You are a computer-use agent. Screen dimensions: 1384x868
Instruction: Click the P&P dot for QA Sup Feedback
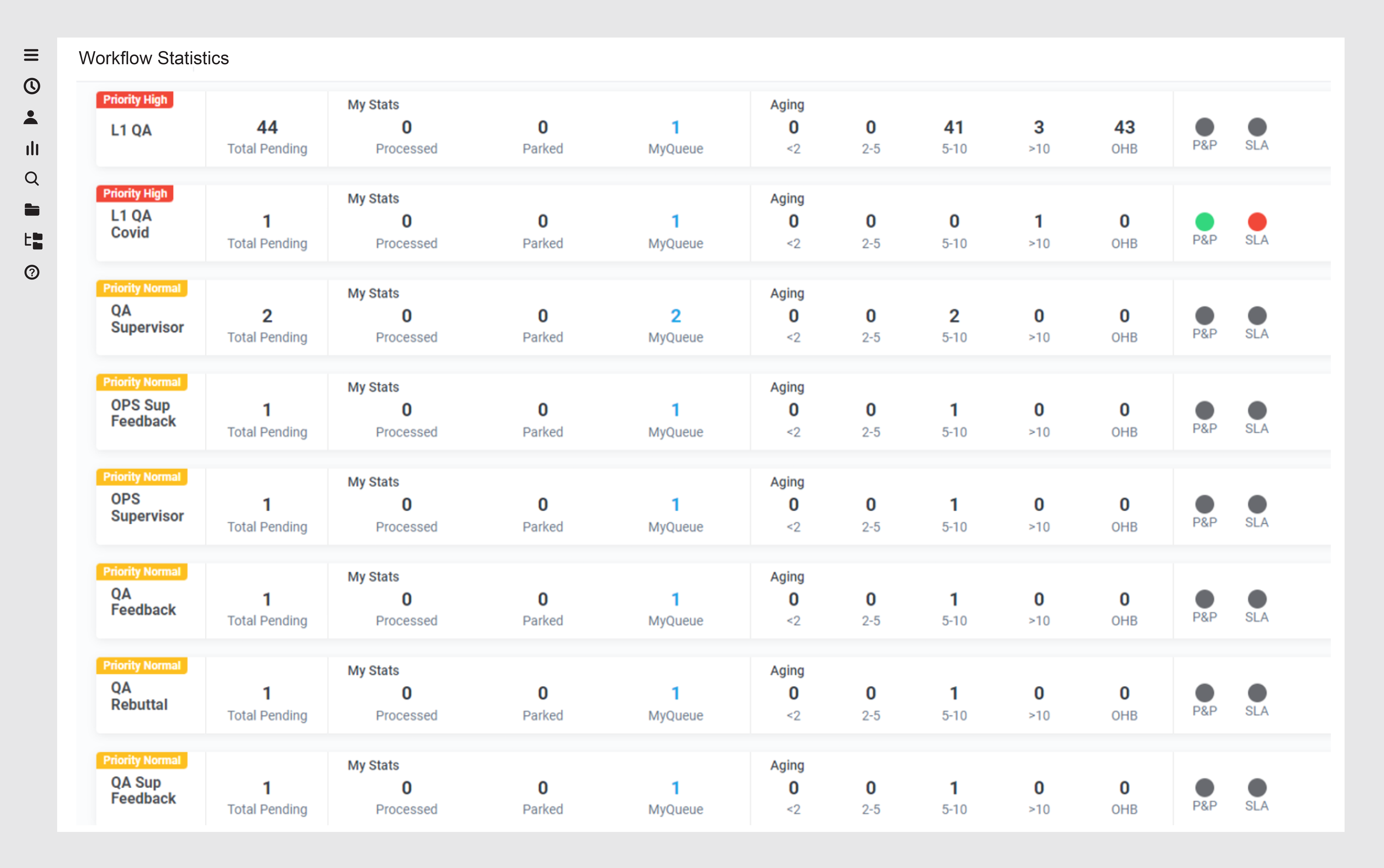coord(1204,788)
